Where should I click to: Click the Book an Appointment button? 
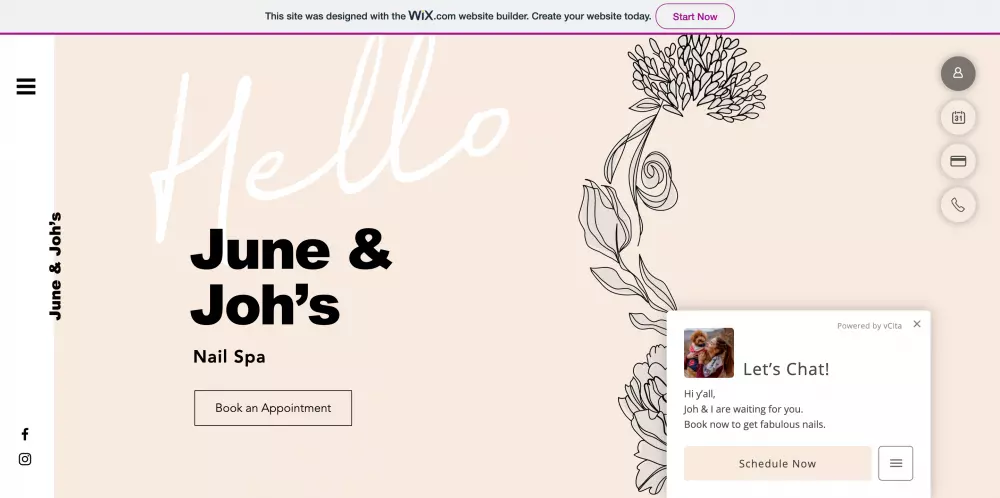273,408
